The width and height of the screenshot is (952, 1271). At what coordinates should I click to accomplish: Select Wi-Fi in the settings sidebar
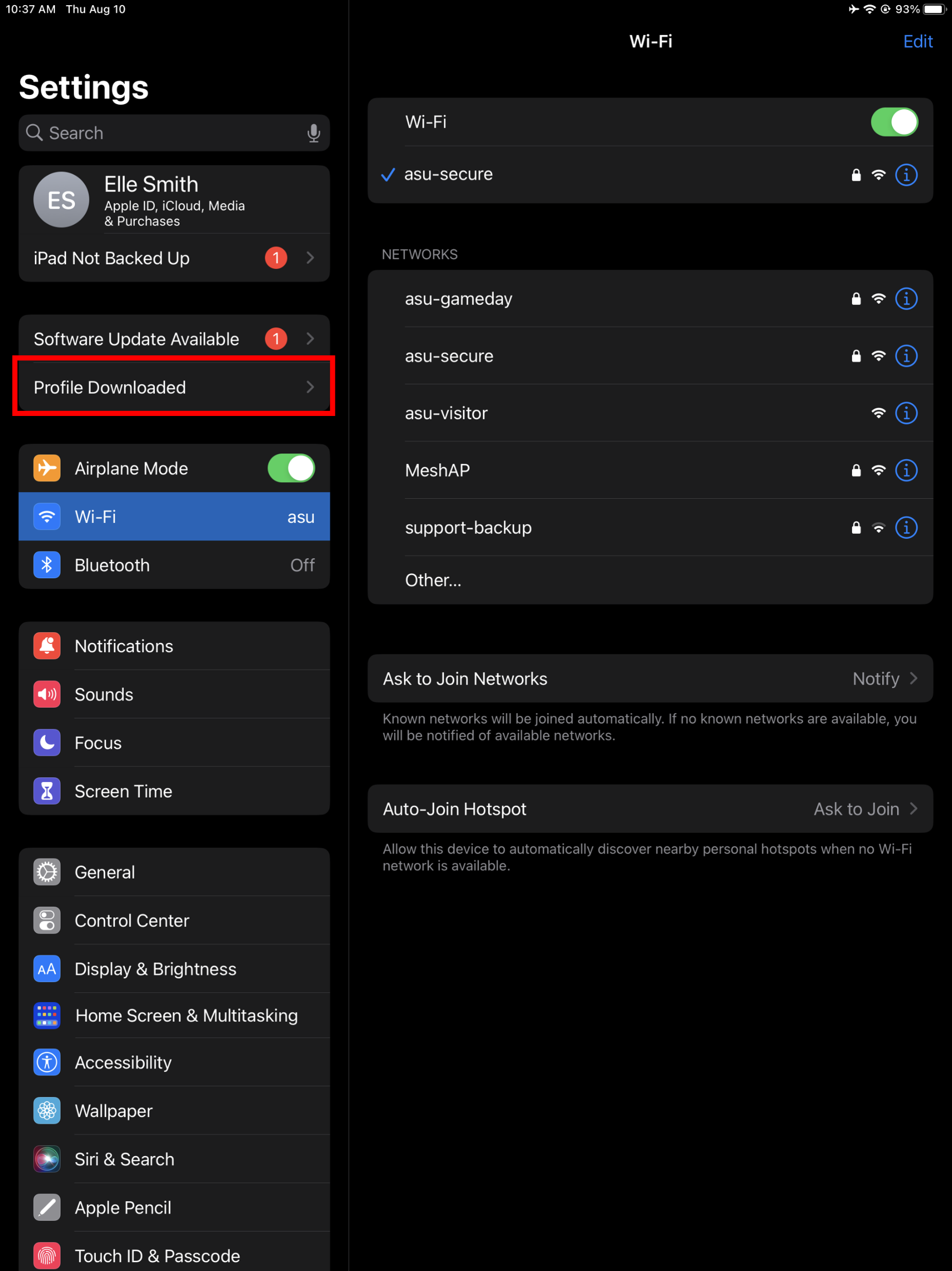174,517
